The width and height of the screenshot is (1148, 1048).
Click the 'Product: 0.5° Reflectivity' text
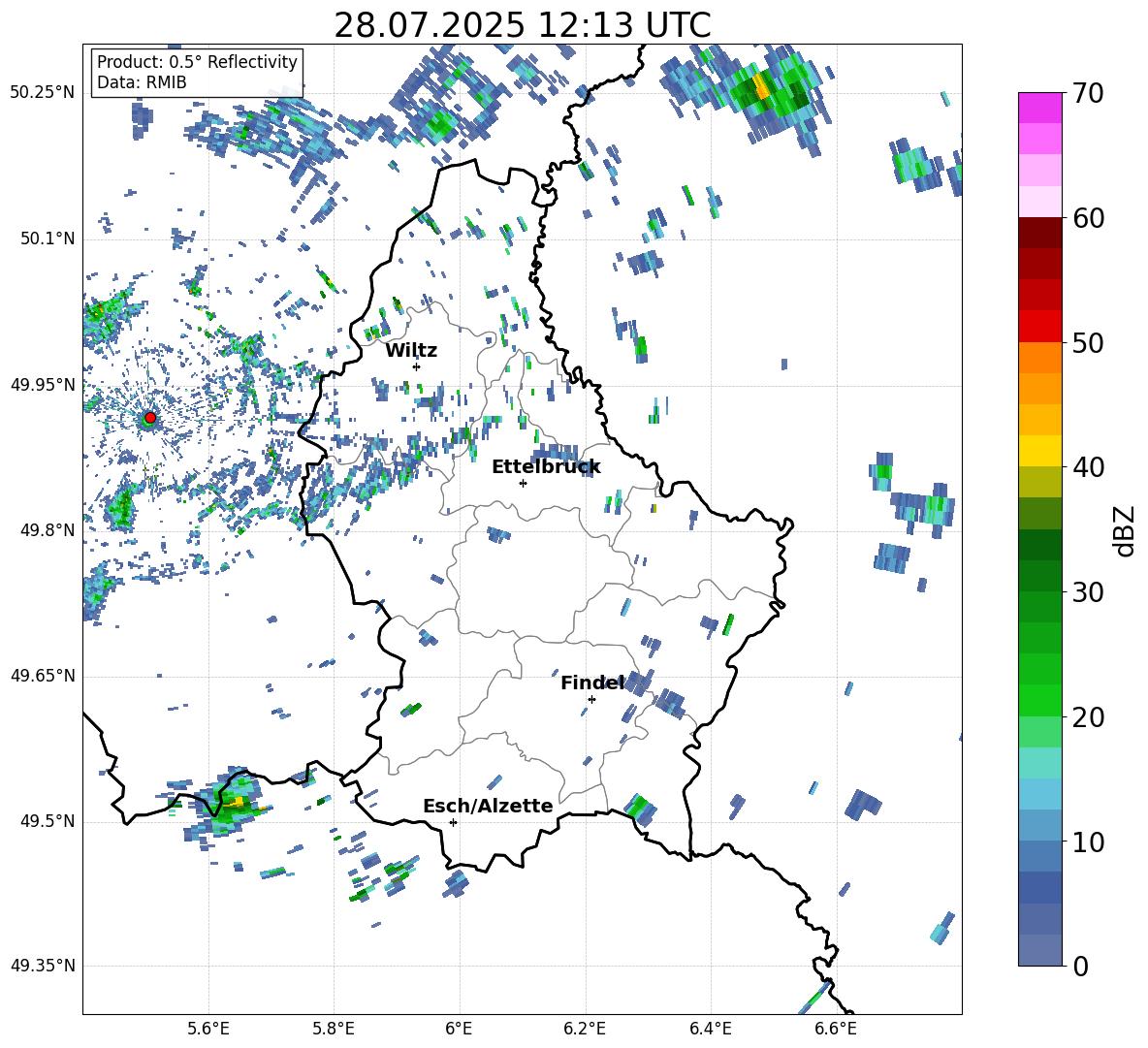197,62
